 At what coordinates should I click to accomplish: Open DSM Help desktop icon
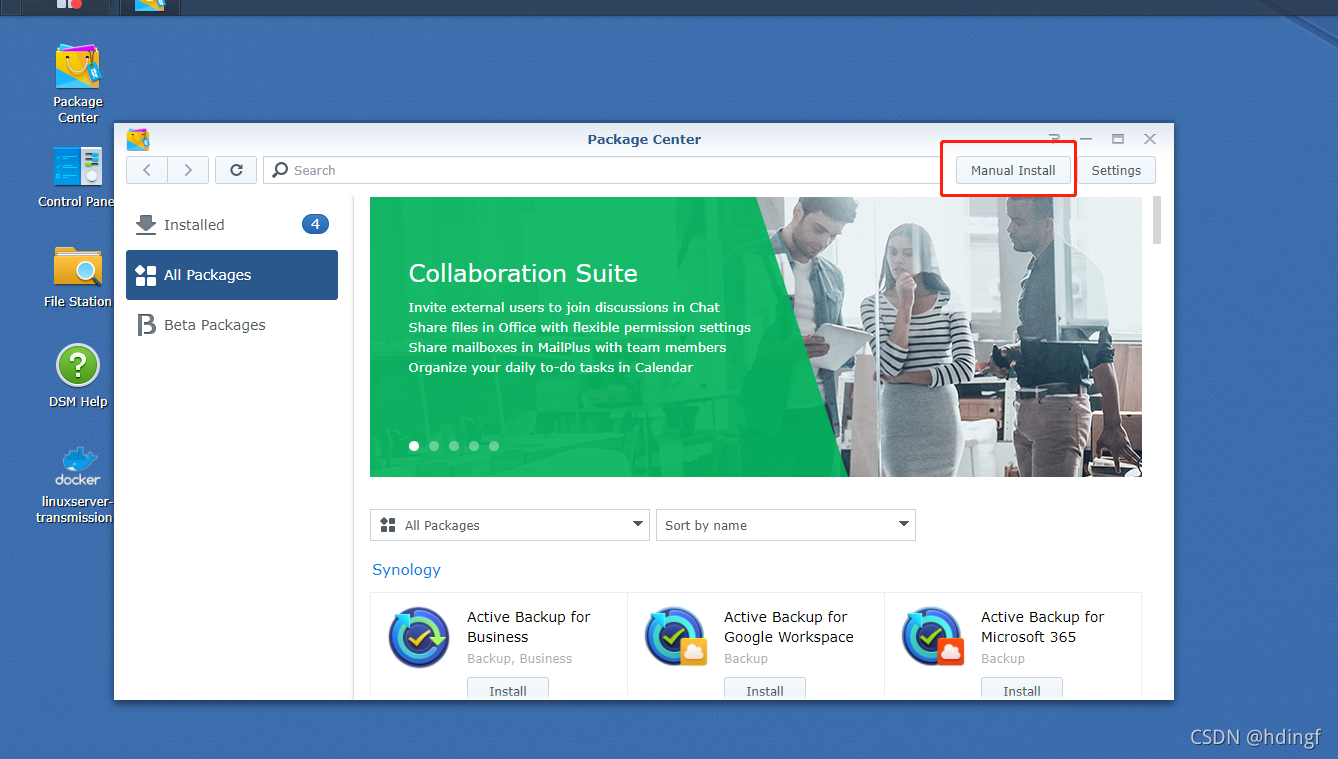(x=78, y=377)
